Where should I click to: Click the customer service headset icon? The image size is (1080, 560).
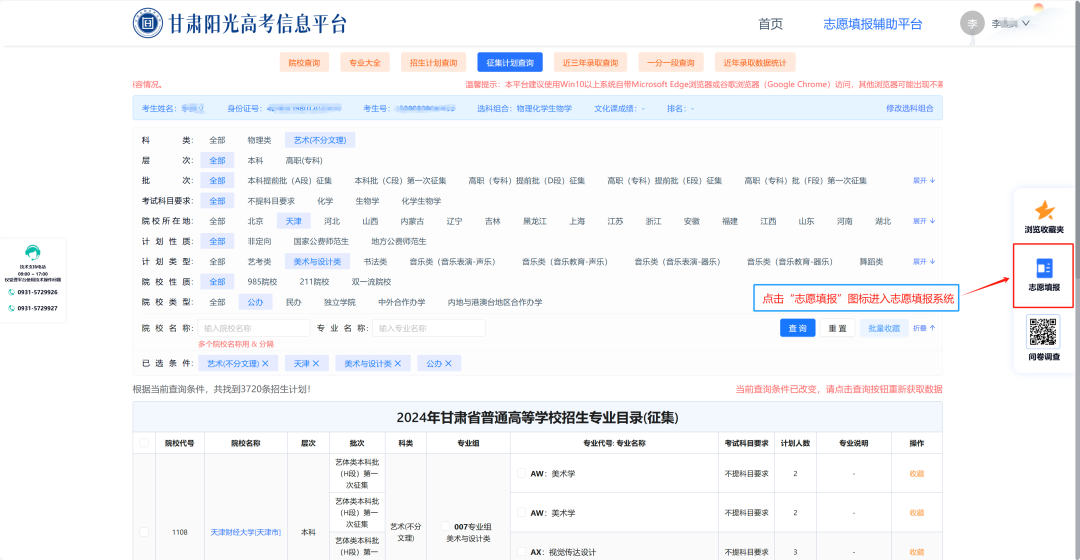pos(32,253)
